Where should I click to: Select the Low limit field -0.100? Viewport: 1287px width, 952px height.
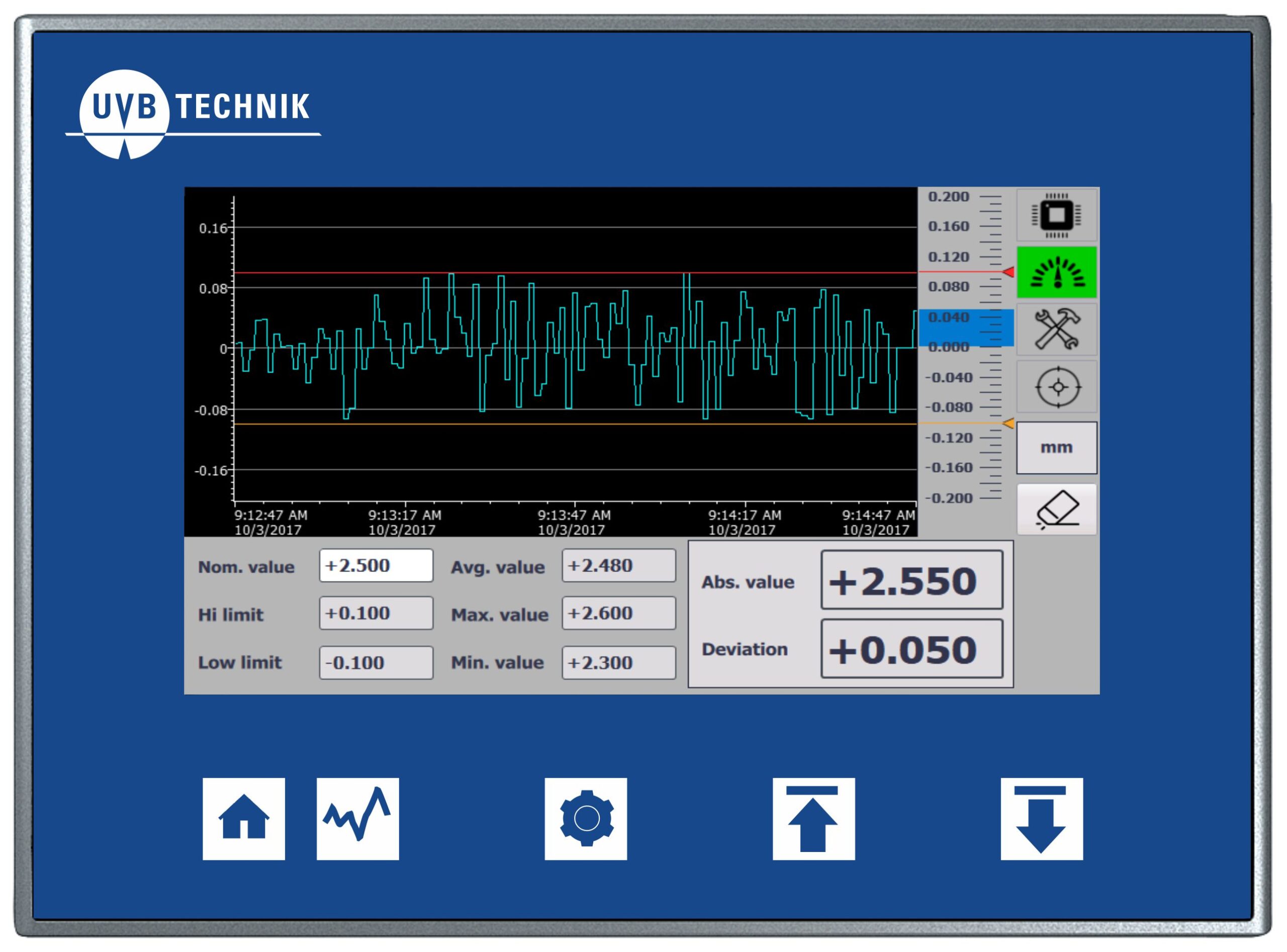pos(376,662)
